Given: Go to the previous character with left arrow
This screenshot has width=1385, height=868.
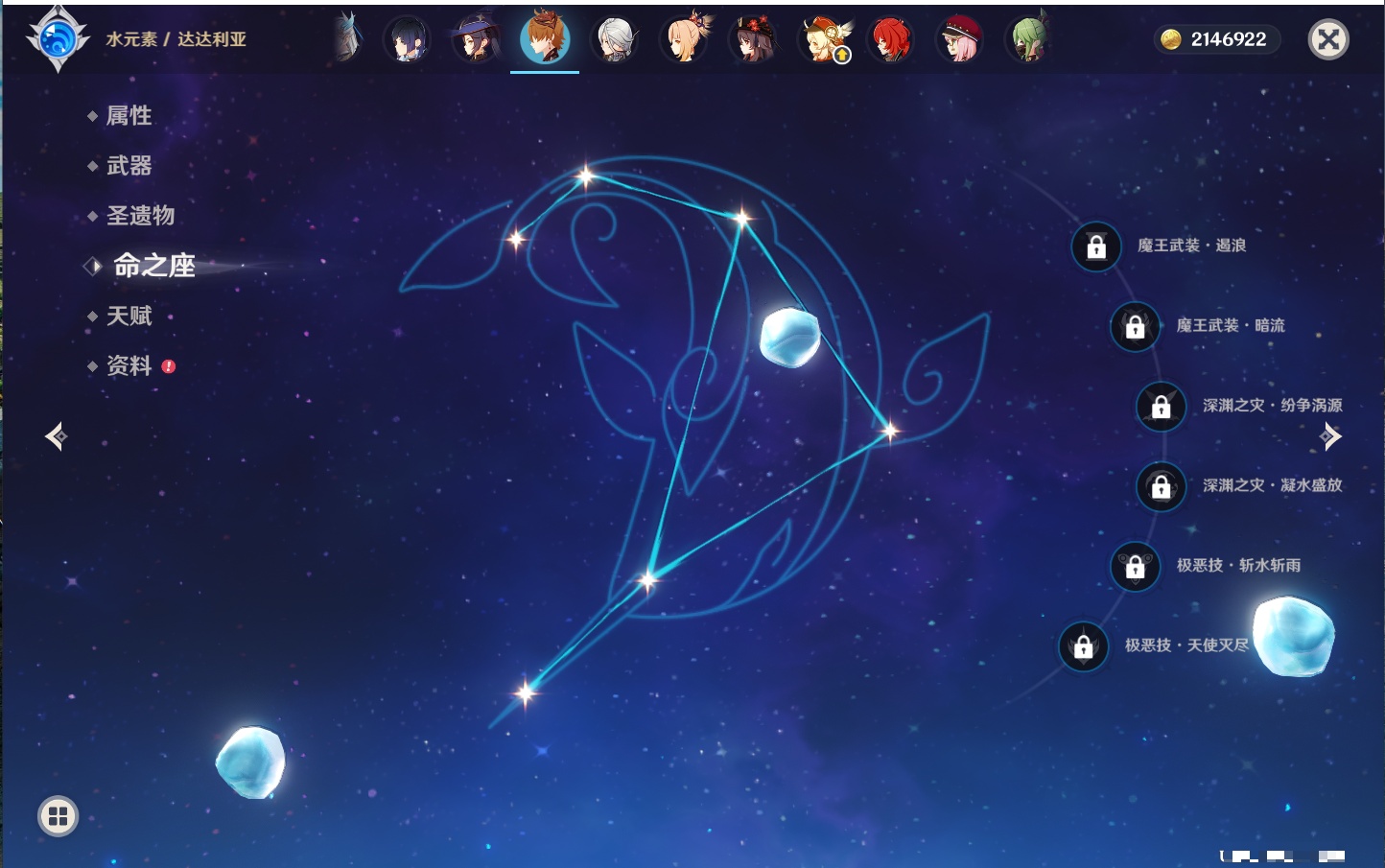Looking at the screenshot, I should pyautogui.click(x=57, y=436).
